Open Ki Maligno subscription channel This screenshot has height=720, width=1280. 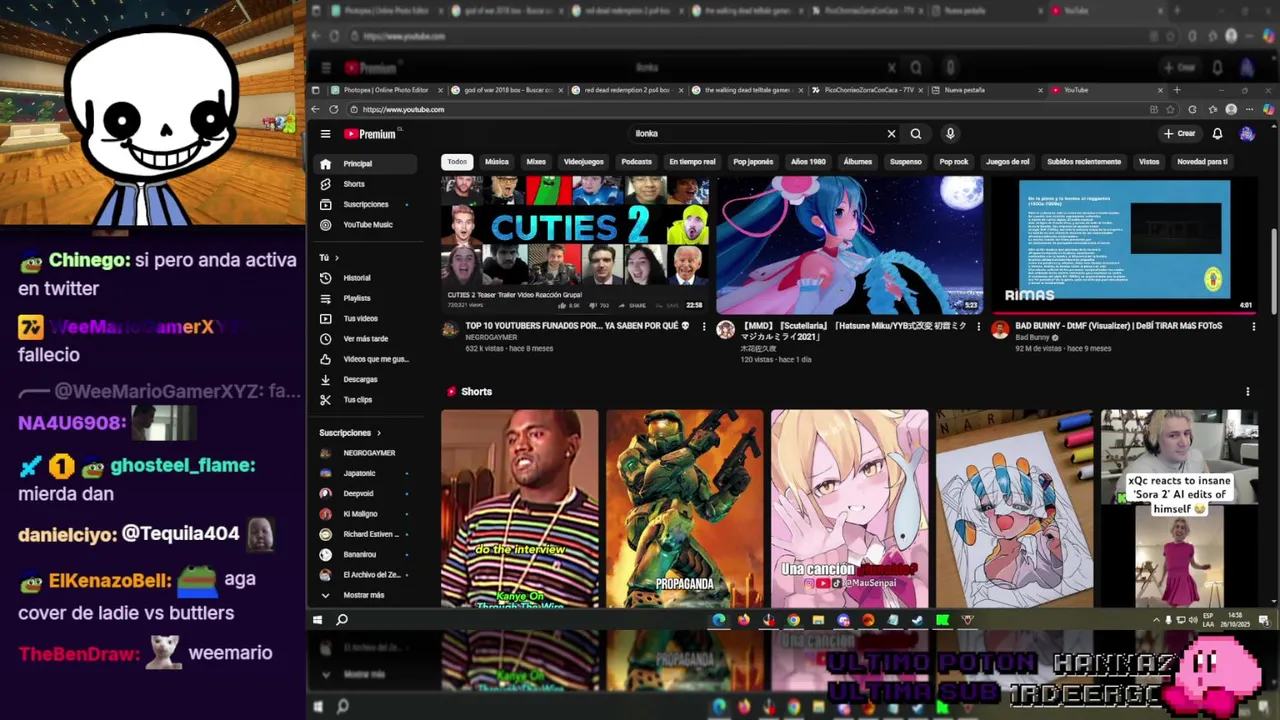pos(363,514)
